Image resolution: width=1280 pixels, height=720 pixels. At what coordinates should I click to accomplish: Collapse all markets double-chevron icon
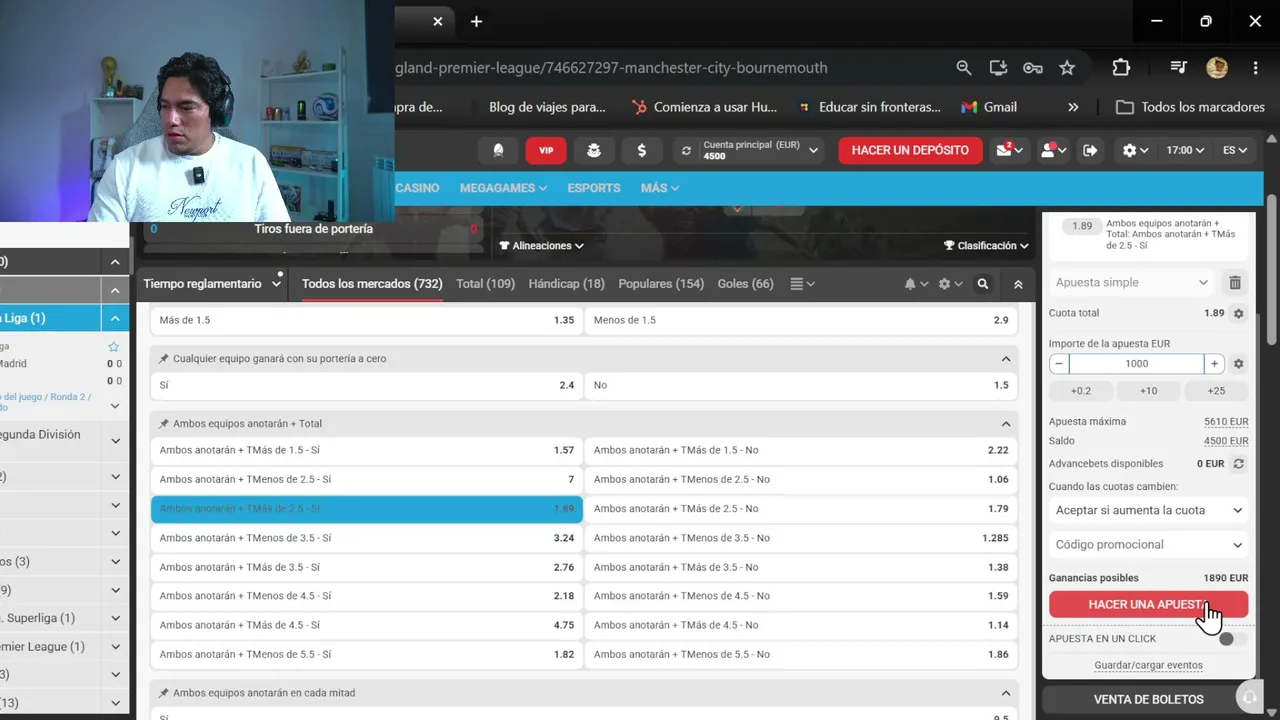pyautogui.click(x=1018, y=284)
